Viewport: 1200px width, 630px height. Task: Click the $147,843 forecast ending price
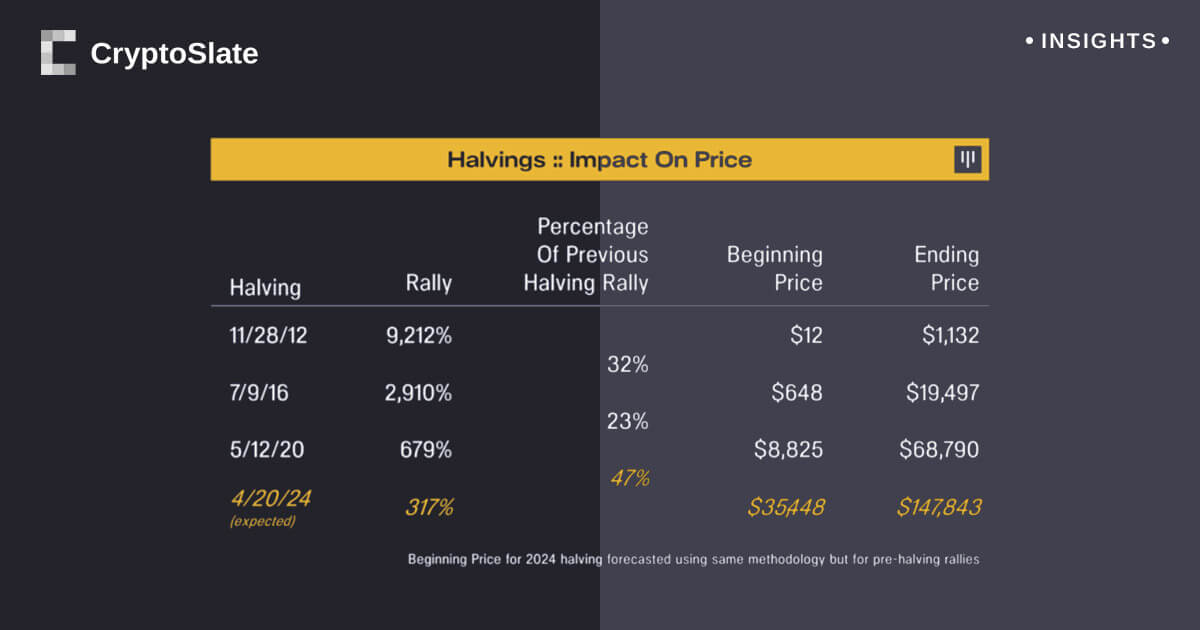(938, 507)
